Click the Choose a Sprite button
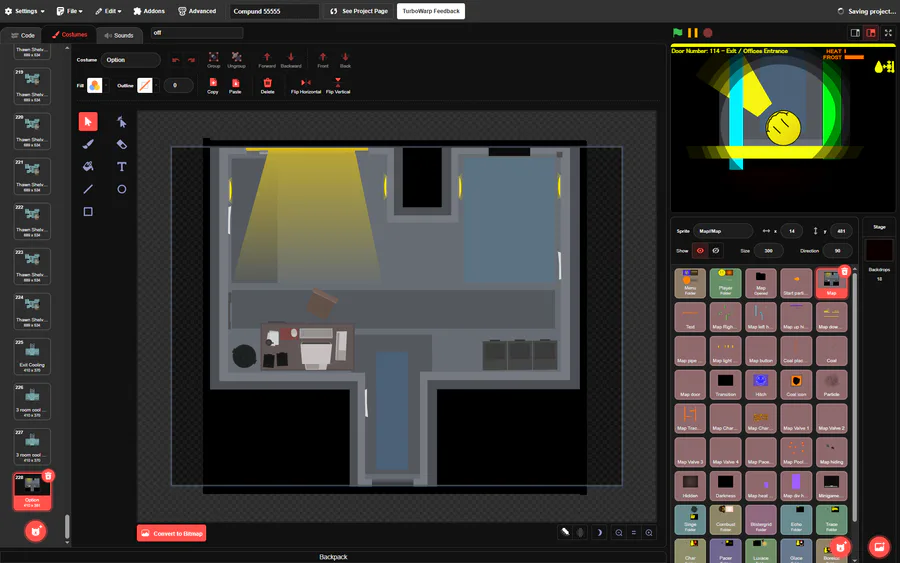This screenshot has height=563, width=900. click(x=840, y=547)
